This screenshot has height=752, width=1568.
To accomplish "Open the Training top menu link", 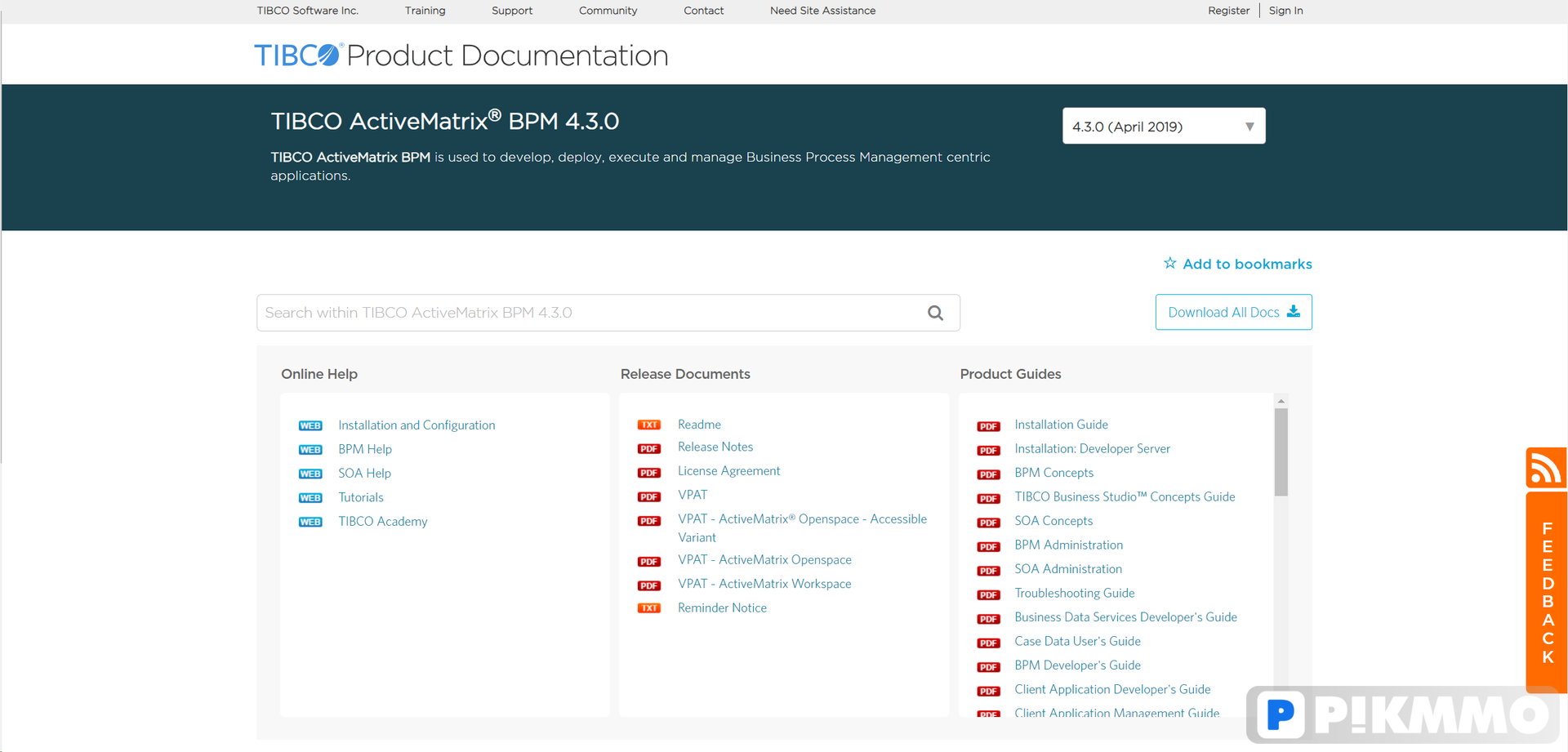I will 425,11.
